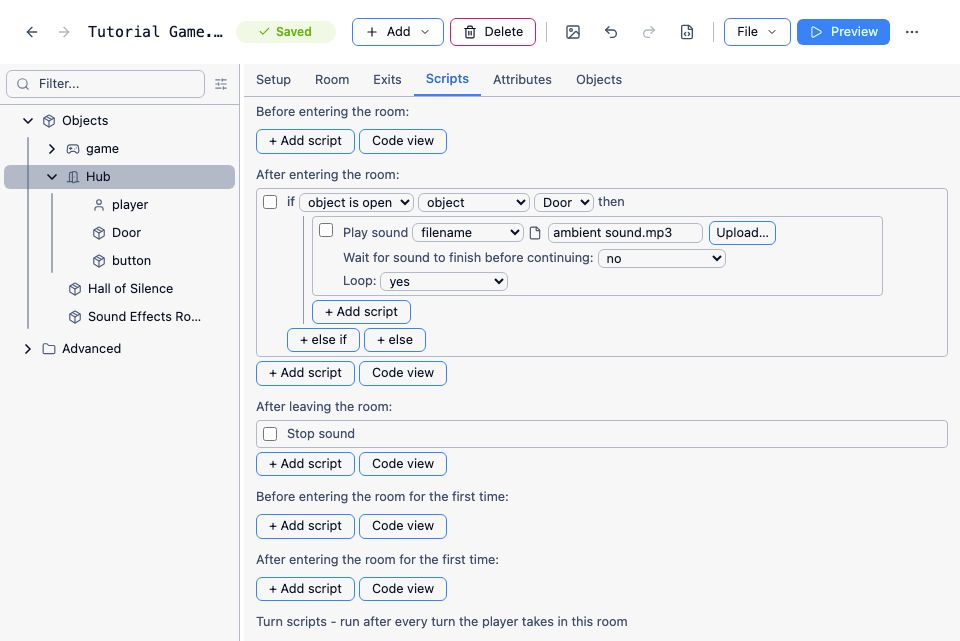Add script under Before entering the room
960x641 pixels.
click(306, 141)
